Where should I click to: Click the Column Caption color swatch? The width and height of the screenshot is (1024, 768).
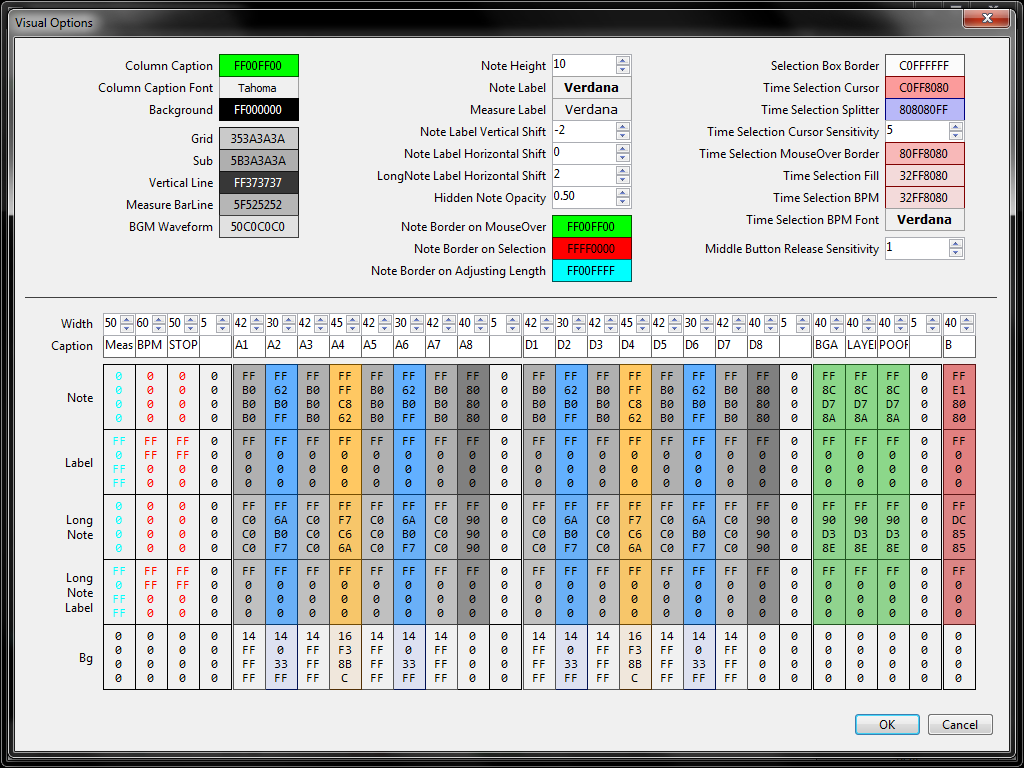pos(258,66)
